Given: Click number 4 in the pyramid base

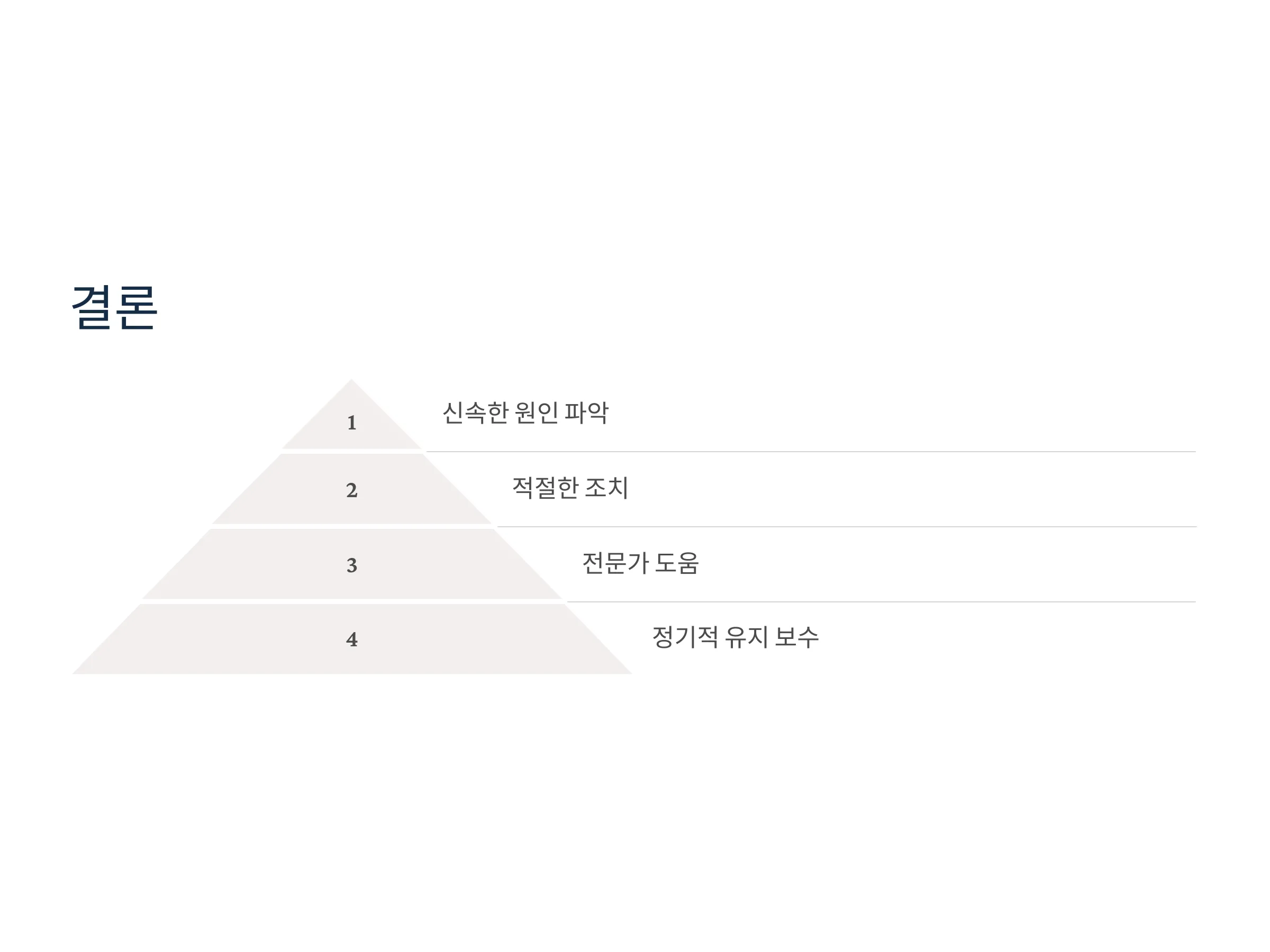Looking at the screenshot, I should tap(352, 639).
